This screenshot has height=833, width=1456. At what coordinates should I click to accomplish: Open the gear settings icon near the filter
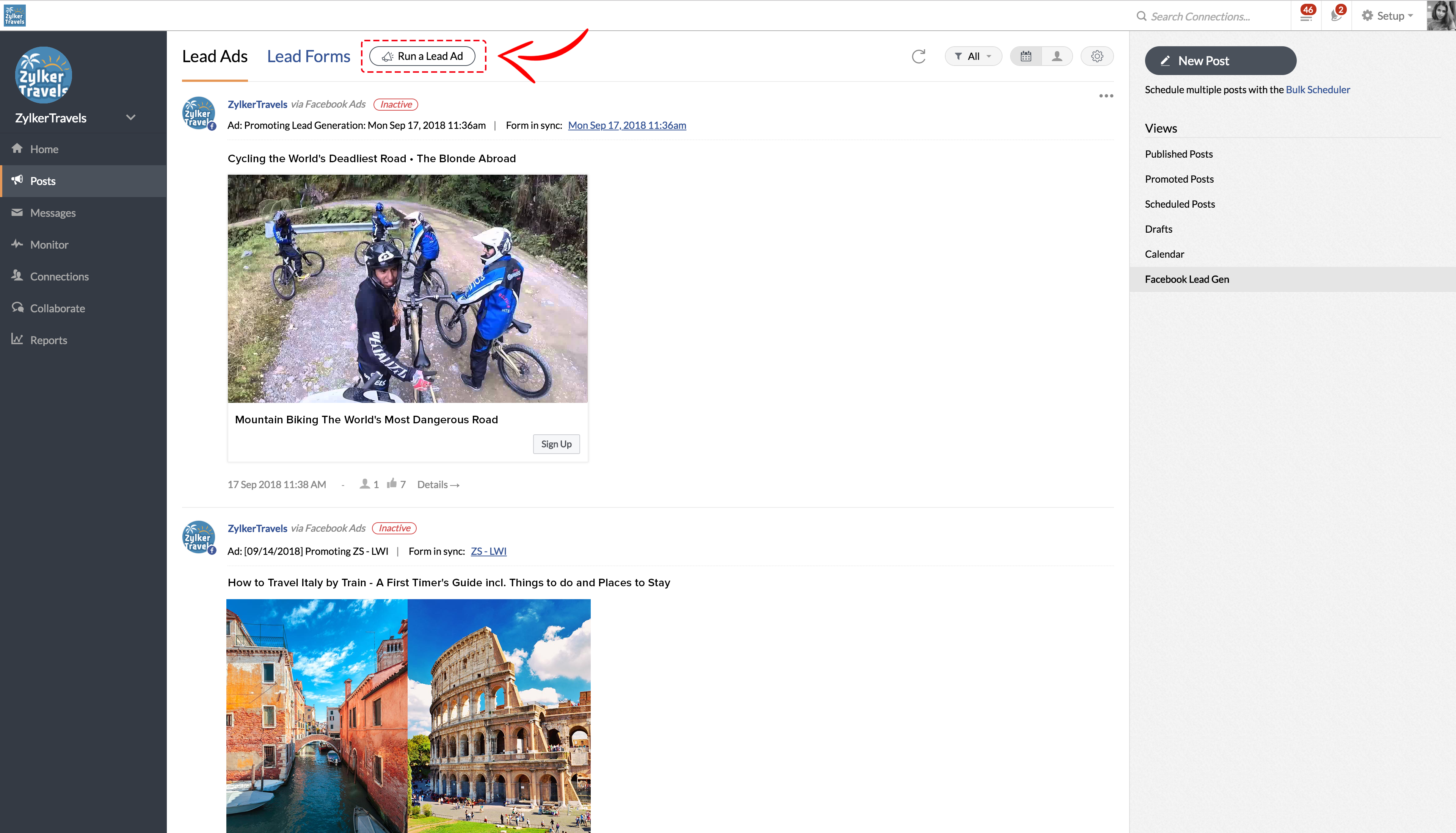1097,56
